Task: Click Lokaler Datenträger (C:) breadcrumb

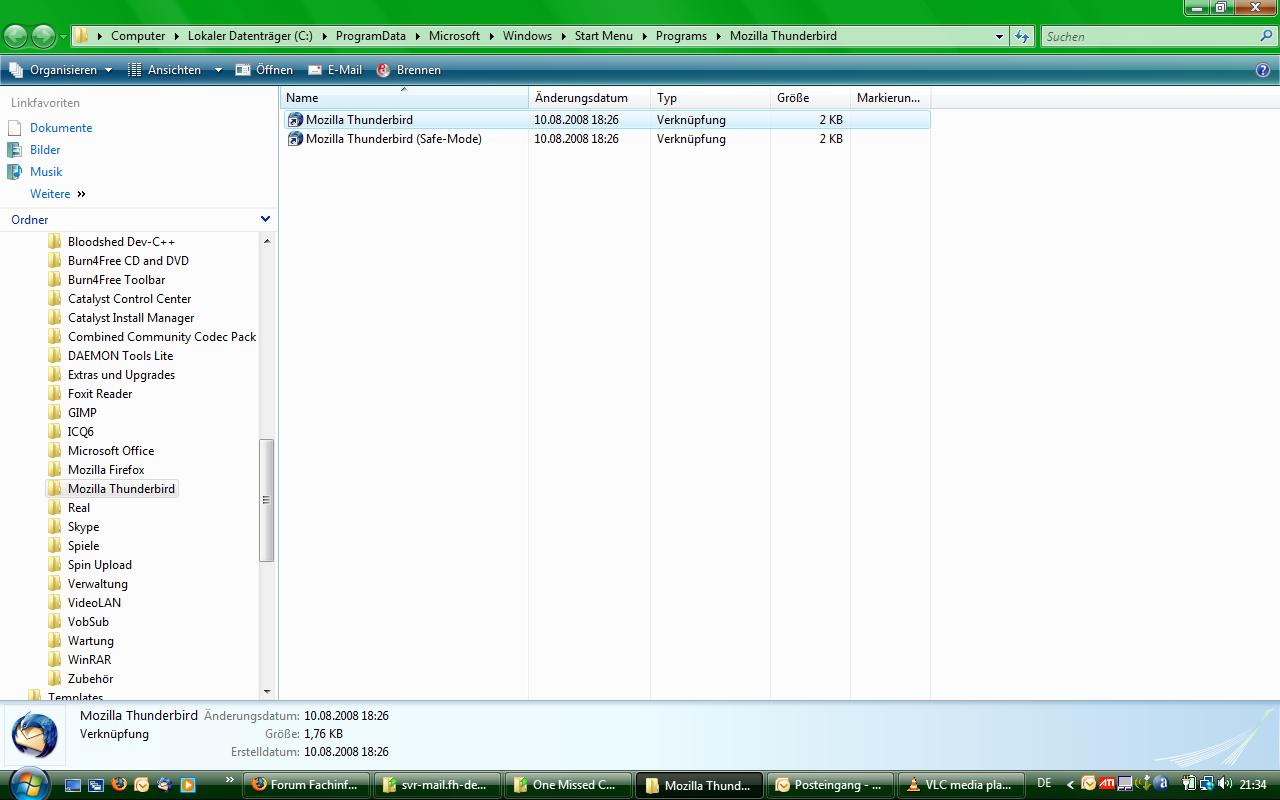Action: click(250, 36)
